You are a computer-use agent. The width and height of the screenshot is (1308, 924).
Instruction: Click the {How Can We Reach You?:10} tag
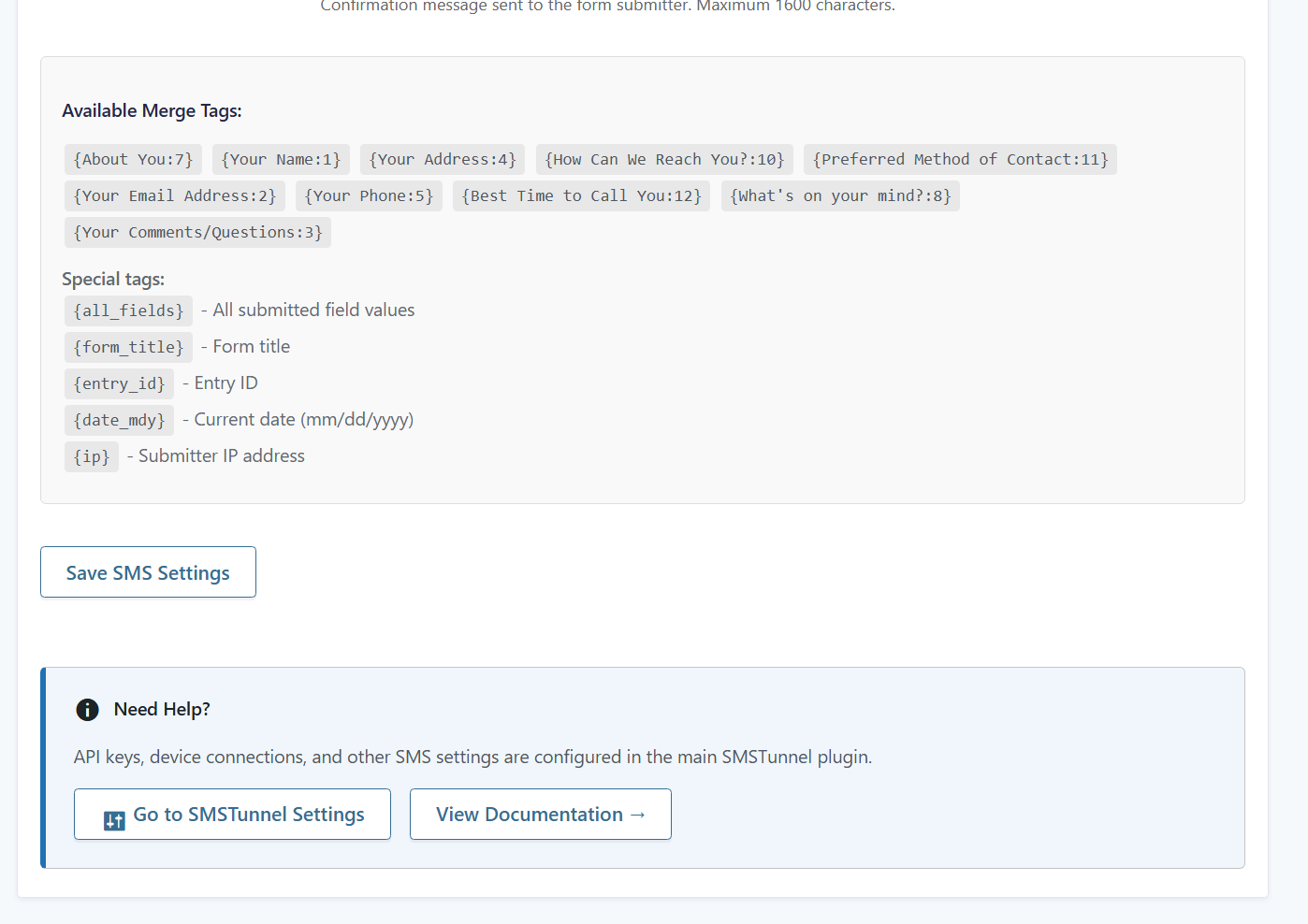pos(663,159)
